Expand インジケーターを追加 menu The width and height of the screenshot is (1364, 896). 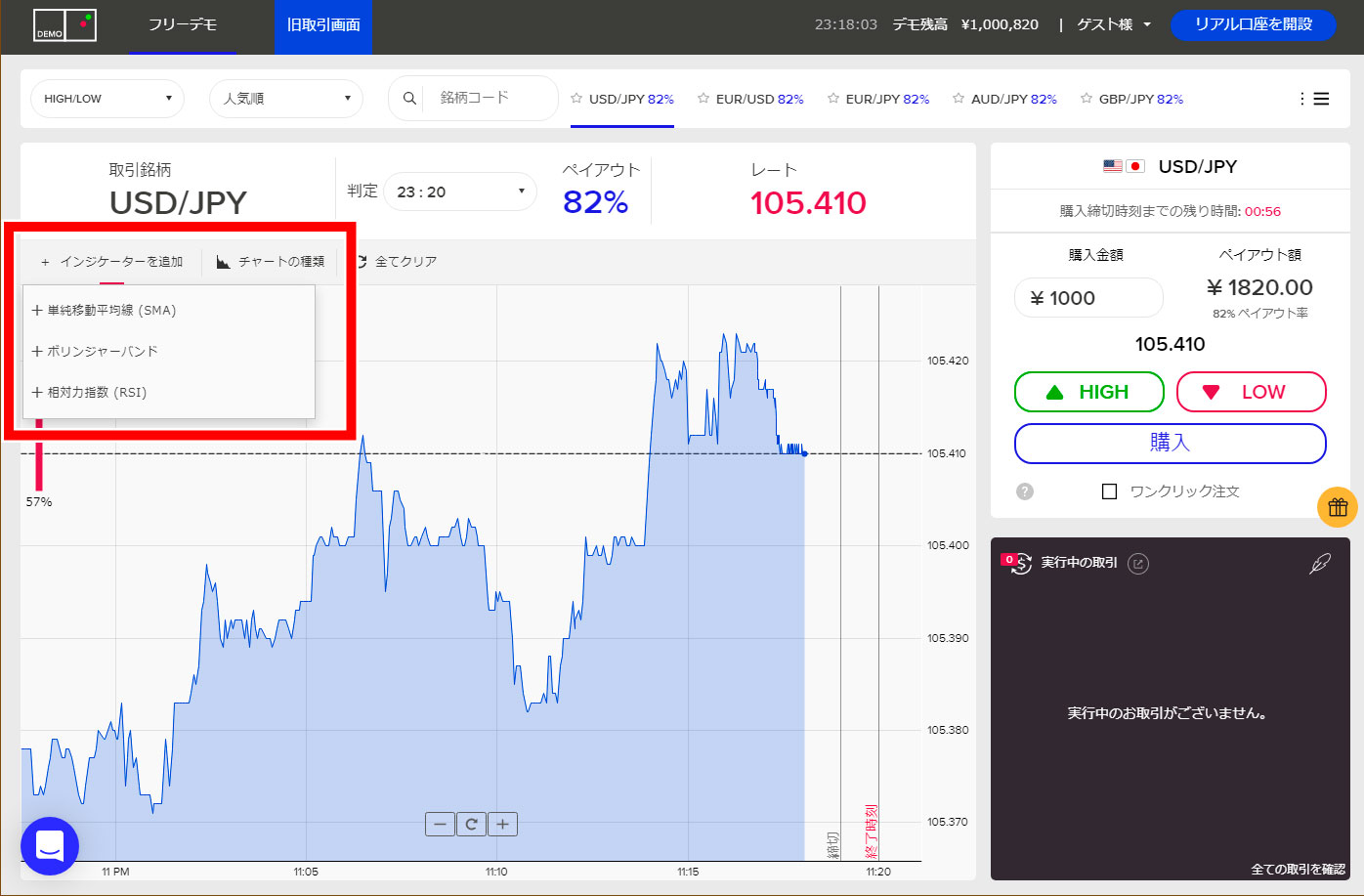tap(112, 262)
